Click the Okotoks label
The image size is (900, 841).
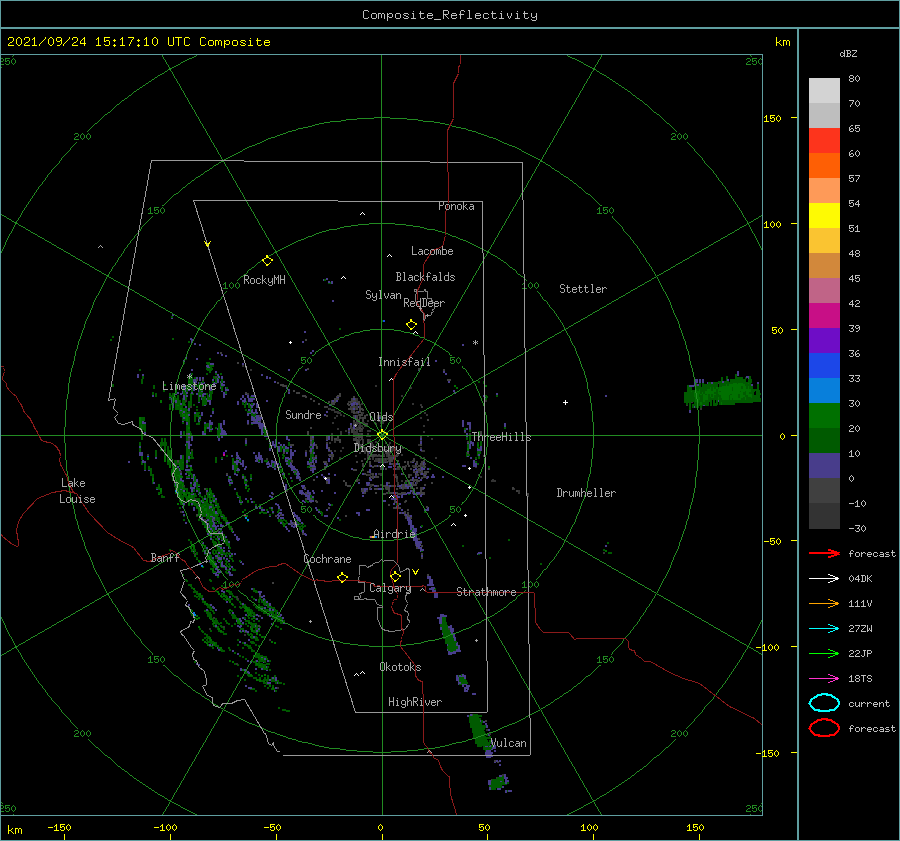click(400, 667)
